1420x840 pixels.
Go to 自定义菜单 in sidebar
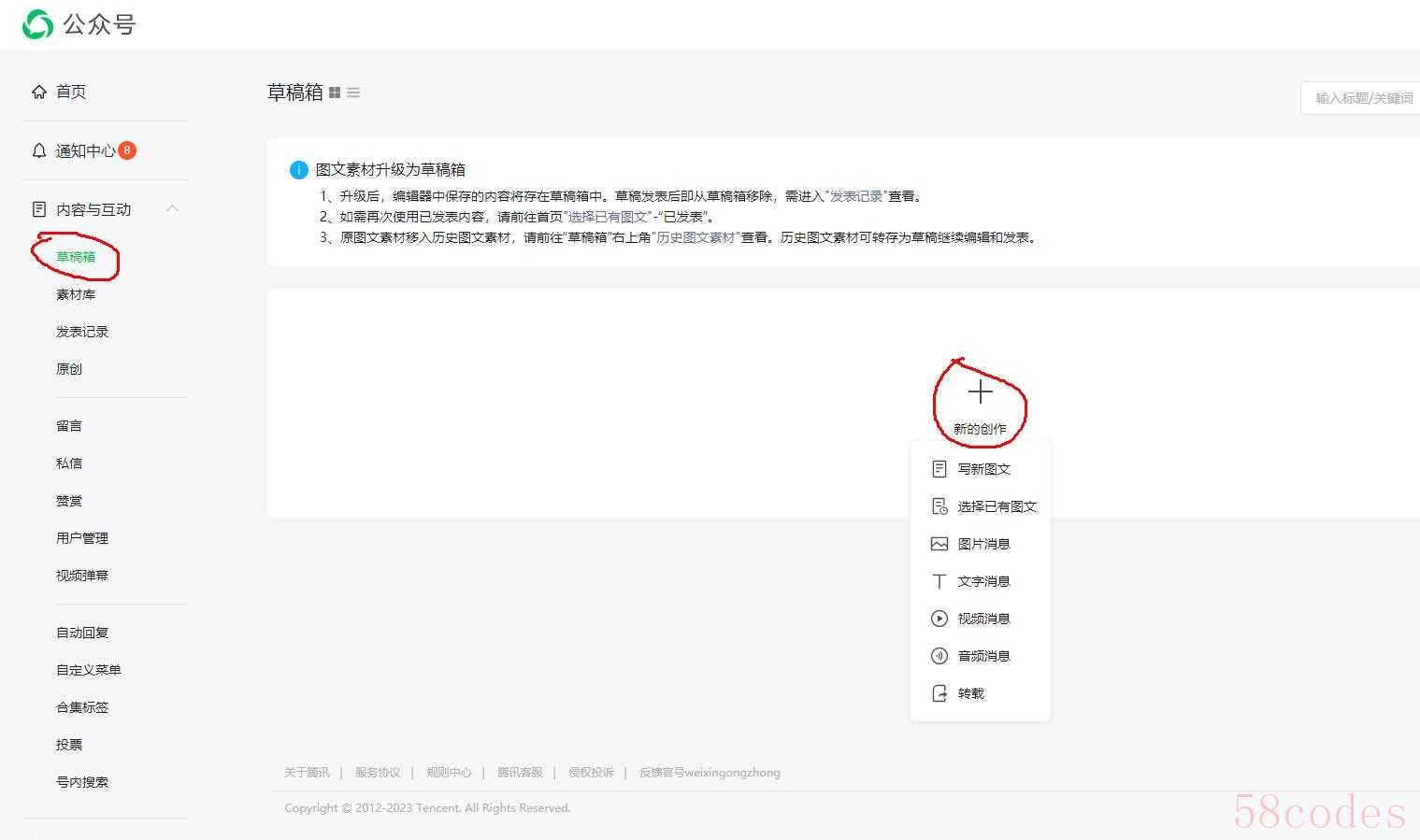[89, 670]
